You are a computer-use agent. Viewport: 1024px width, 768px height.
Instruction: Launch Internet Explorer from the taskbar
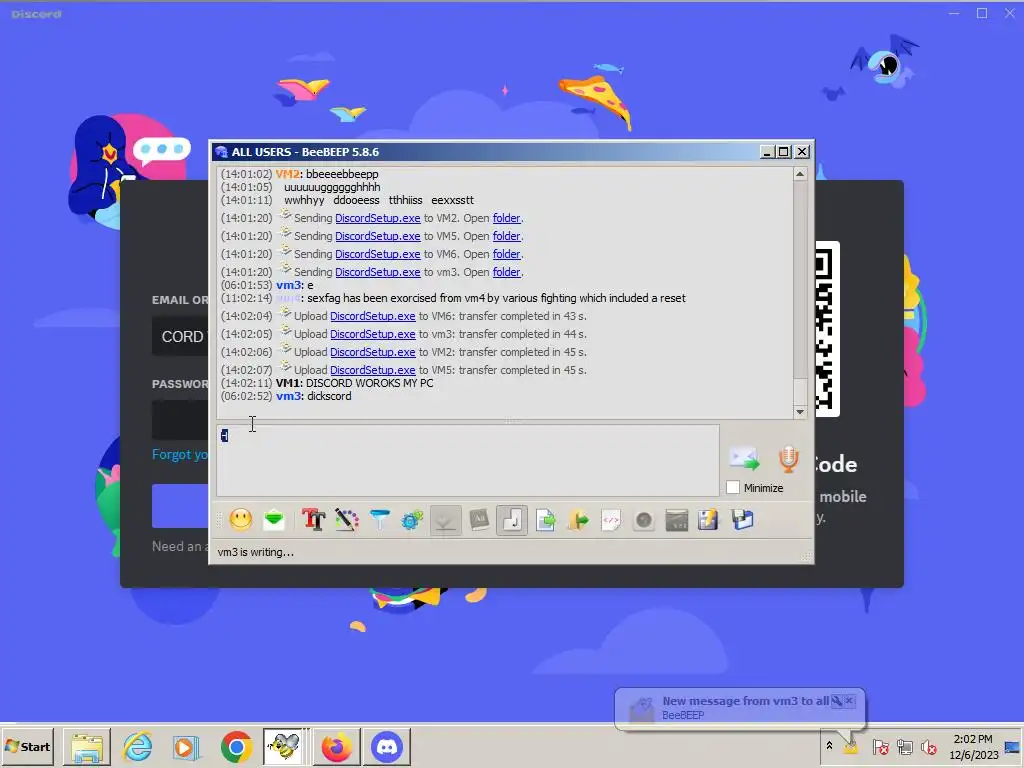point(137,746)
